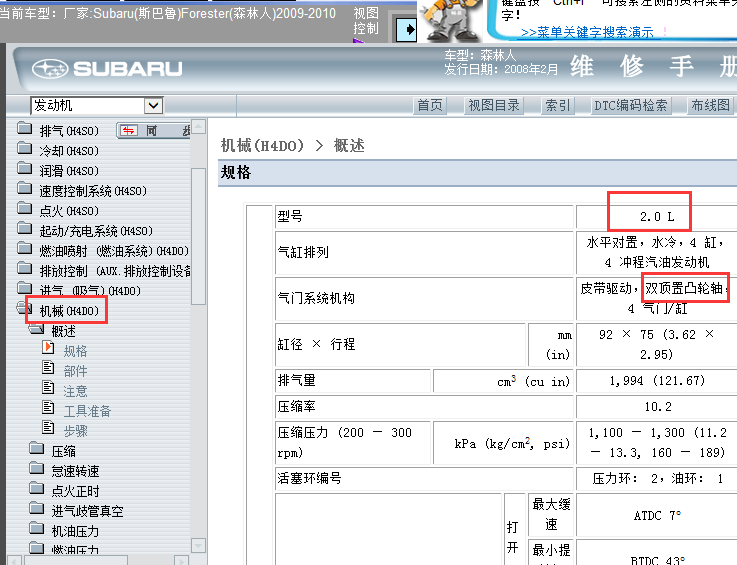737x565 pixels.
Task: Click the Subaru logo in header
Action: 107,69
